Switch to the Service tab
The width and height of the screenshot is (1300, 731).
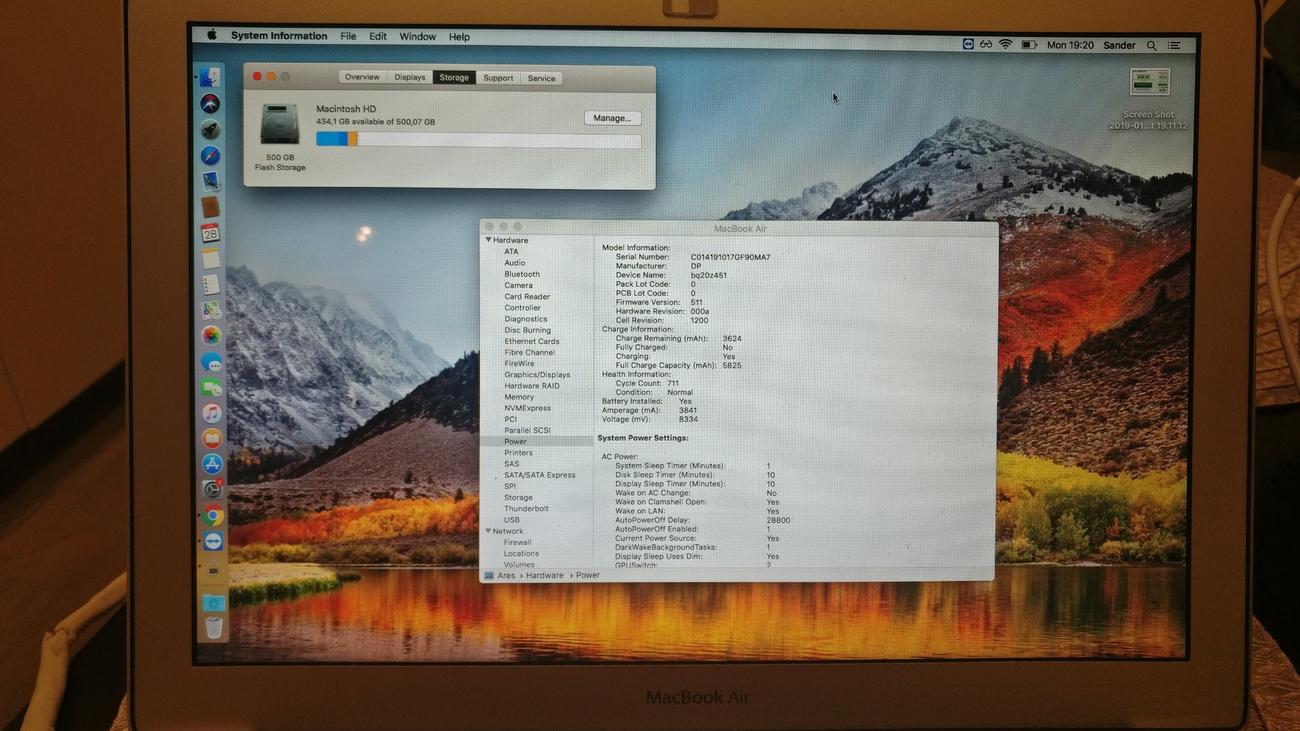[542, 78]
